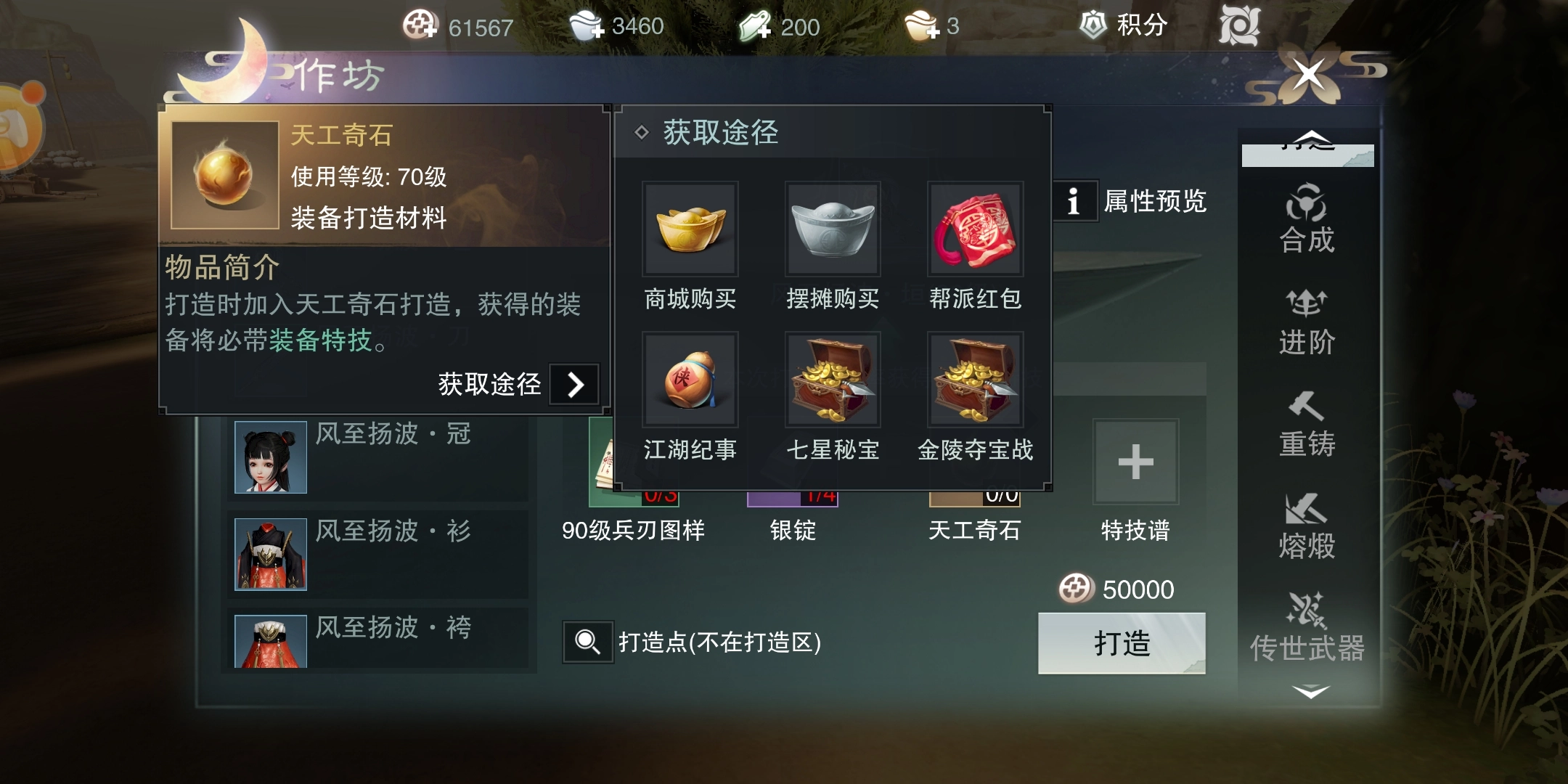Open 帮派红包 red envelope source
Screen dimensions: 1568x784
(975, 229)
